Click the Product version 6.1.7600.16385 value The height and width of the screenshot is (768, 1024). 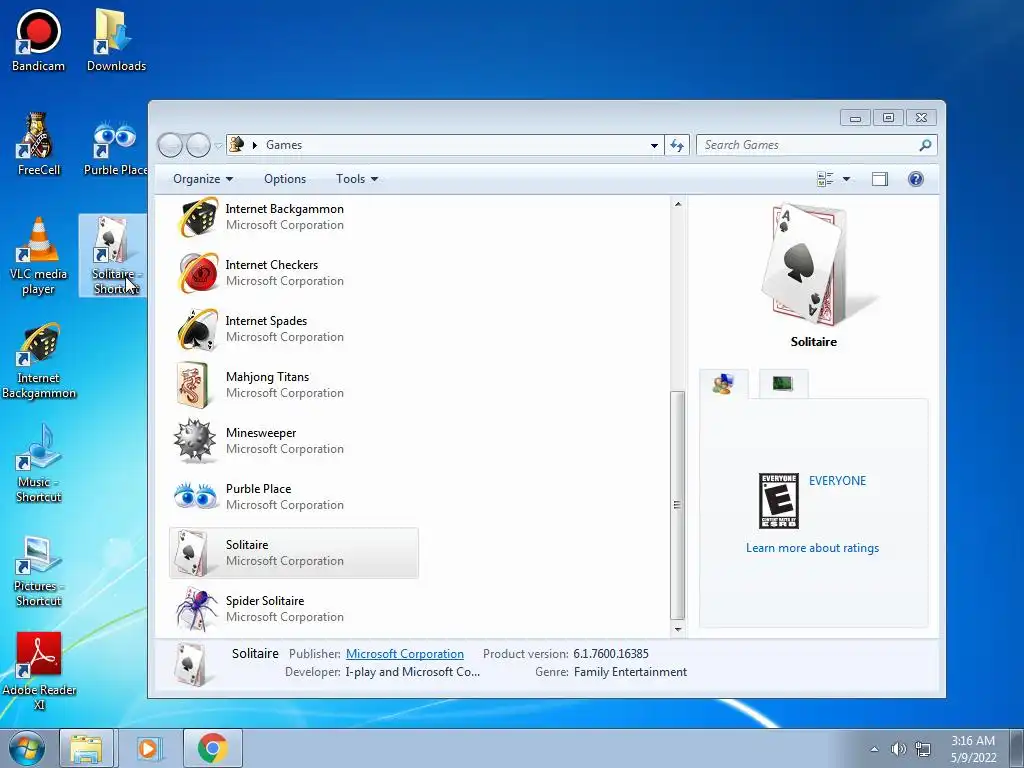[x=611, y=654]
